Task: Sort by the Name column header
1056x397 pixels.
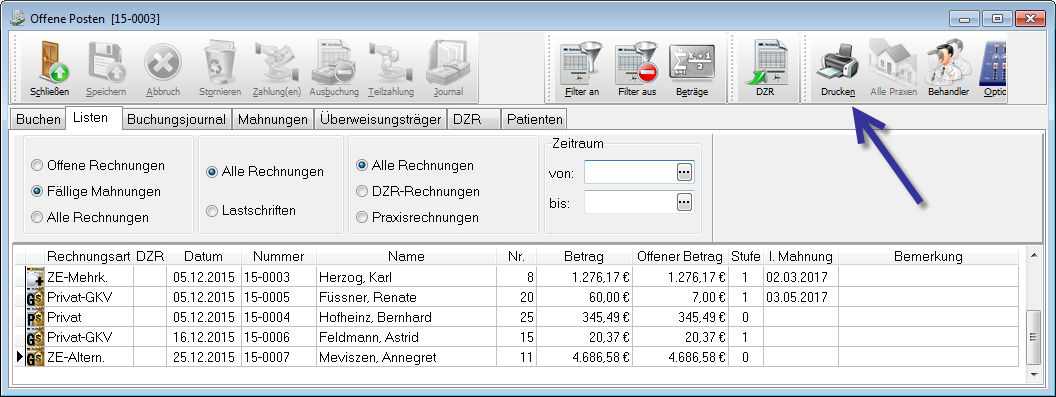Action: tap(406, 256)
